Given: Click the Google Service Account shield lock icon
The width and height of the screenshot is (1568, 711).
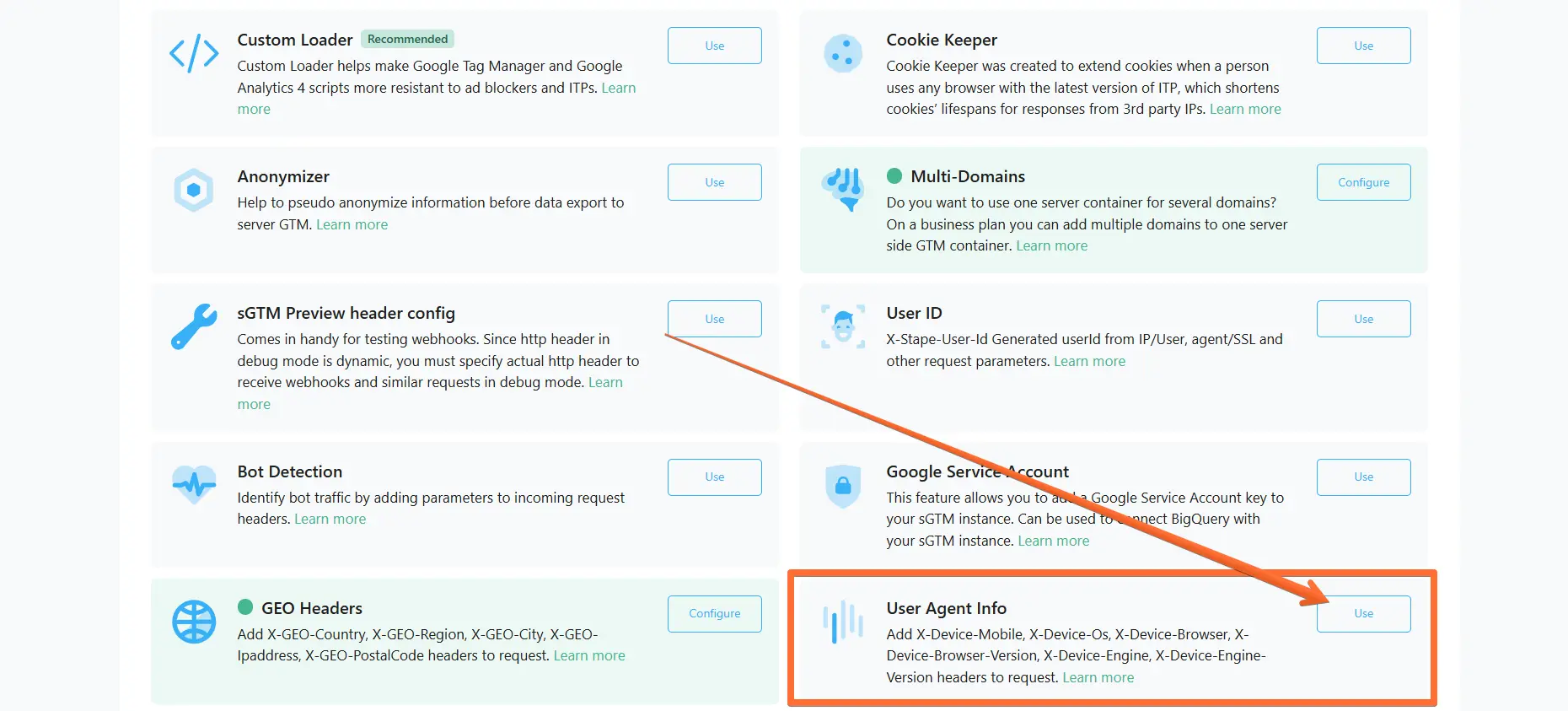Looking at the screenshot, I should click(843, 486).
